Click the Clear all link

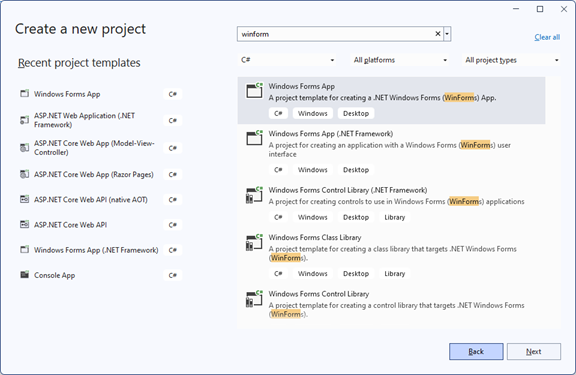(547, 37)
